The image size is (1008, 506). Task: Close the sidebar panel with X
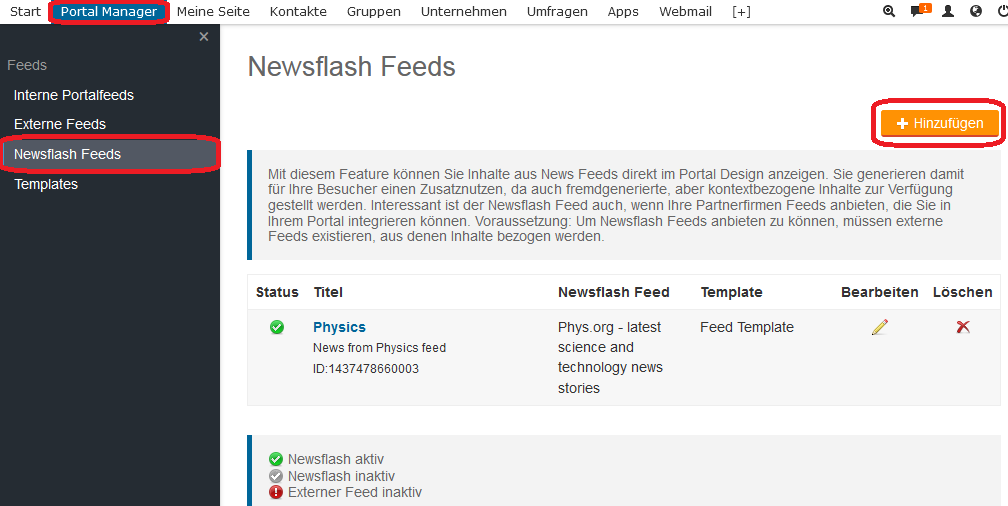click(x=204, y=37)
